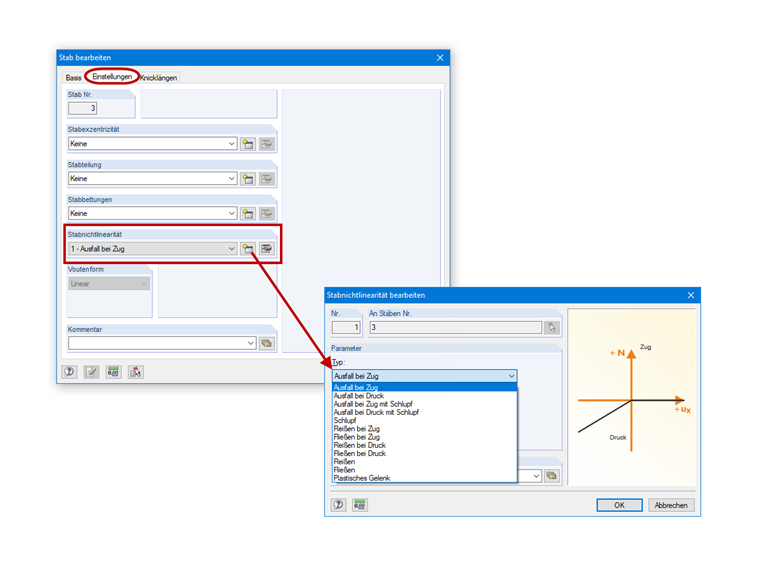The width and height of the screenshot is (760, 570).
Task: Click the An Stäben Nr. field
Action: point(456,328)
